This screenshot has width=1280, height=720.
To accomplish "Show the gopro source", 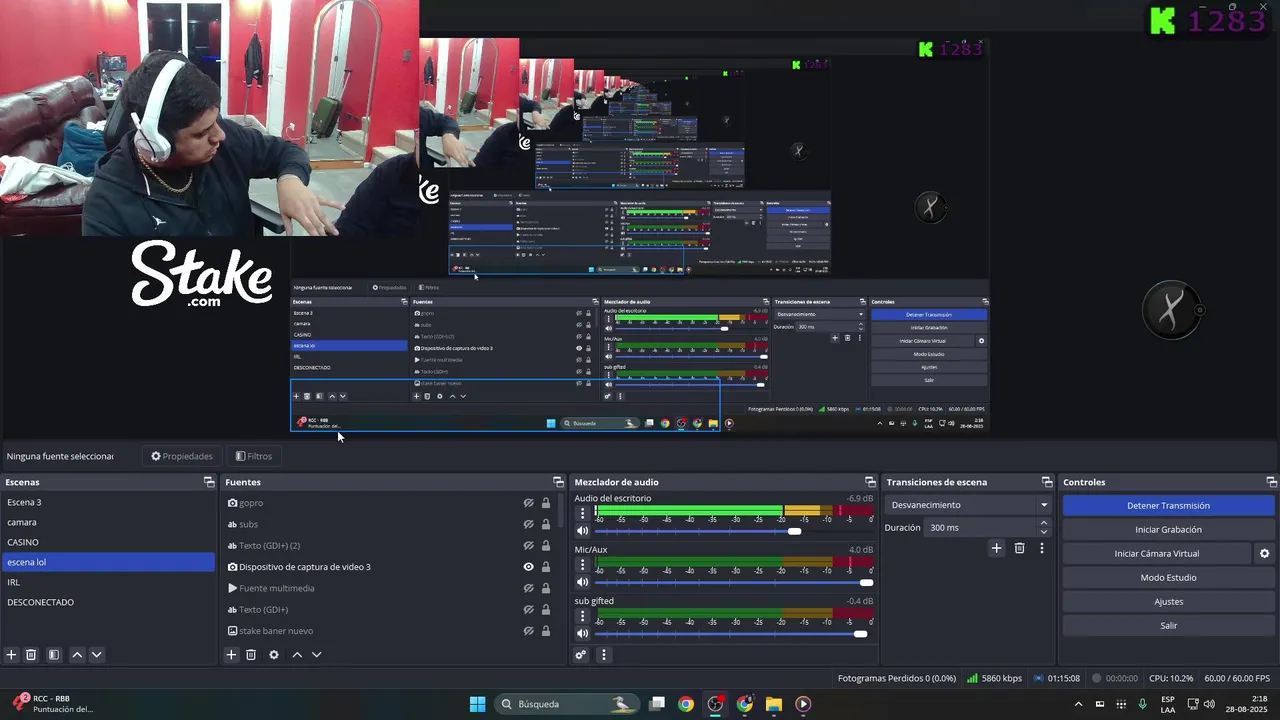I will pyautogui.click(x=528, y=503).
